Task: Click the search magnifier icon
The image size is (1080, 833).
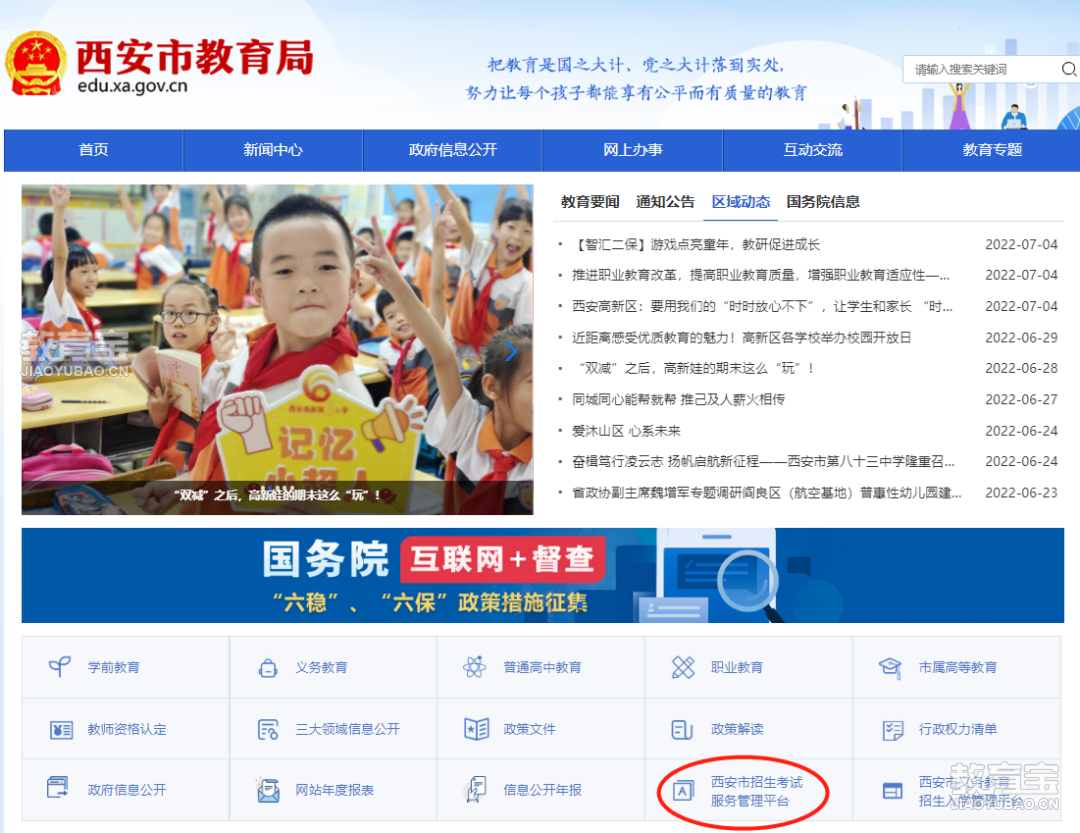Action: pyautogui.click(x=1068, y=69)
